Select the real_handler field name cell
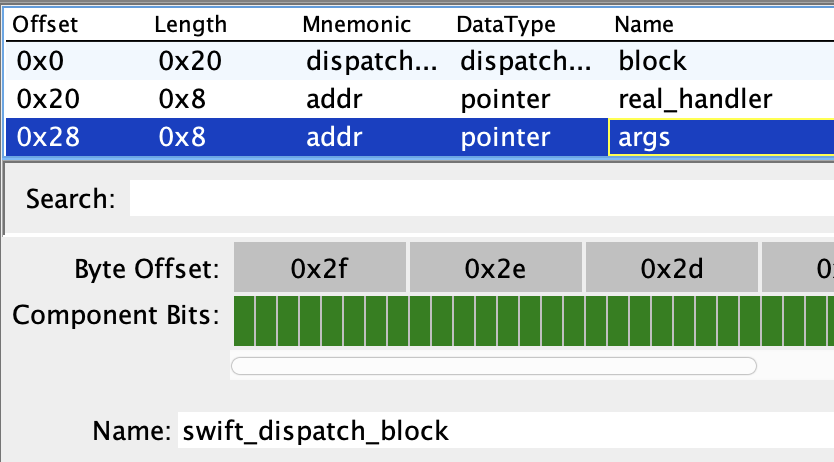Image resolution: width=834 pixels, height=462 pixels. pyautogui.click(x=695, y=99)
